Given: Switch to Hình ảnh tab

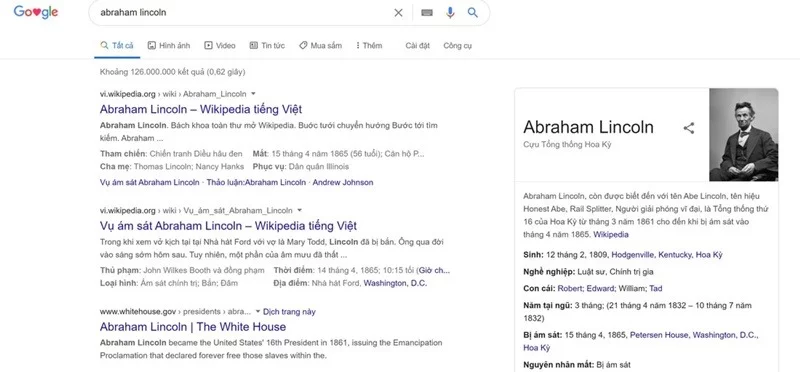Looking at the screenshot, I should tap(169, 45).
